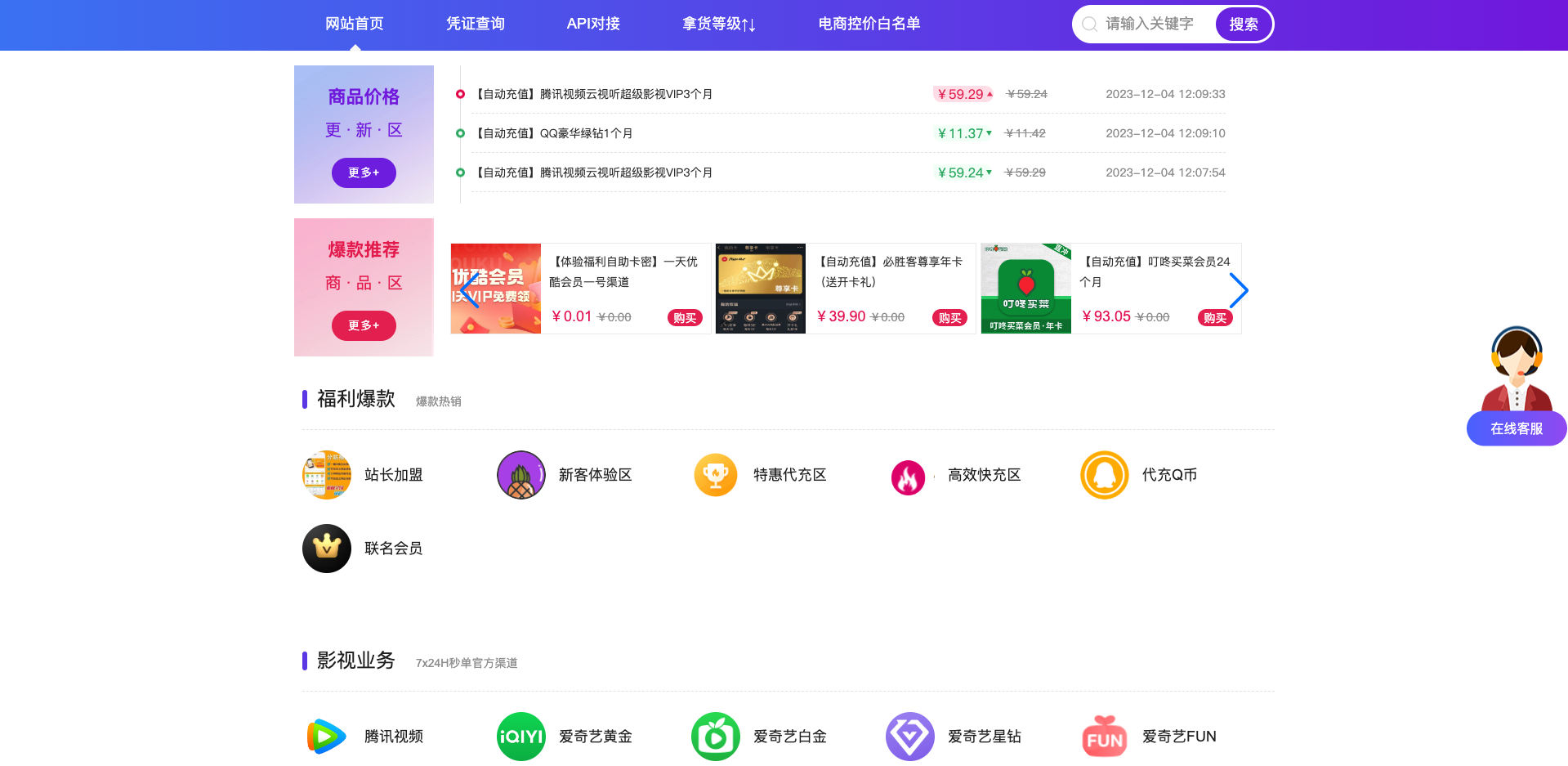The height and width of the screenshot is (766, 1568).
Task: Select the 腾讯视频 service icon
Action: click(326, 736)
